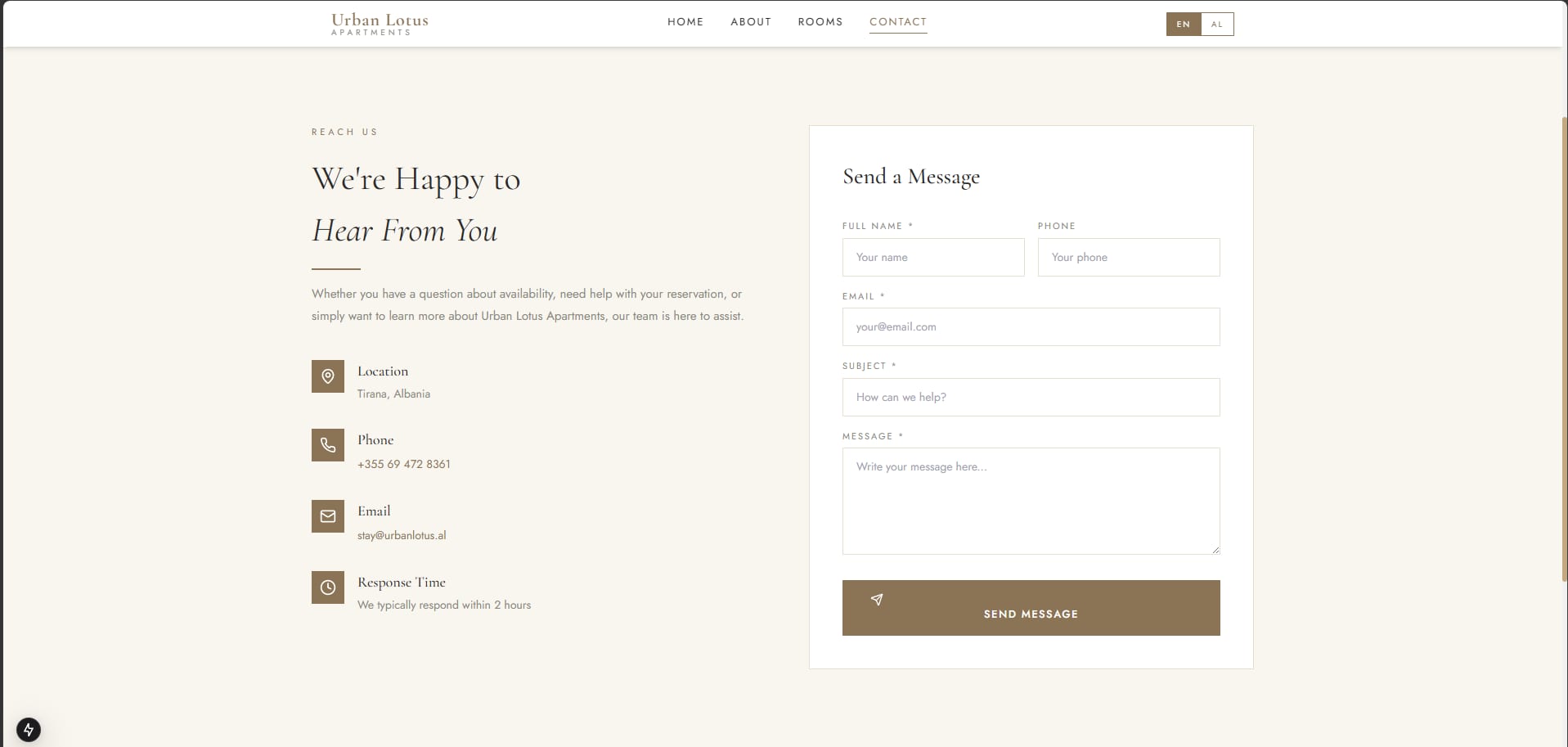
Task: Click the 'Hear From You' heading
Action: click(x=405, y=231)
